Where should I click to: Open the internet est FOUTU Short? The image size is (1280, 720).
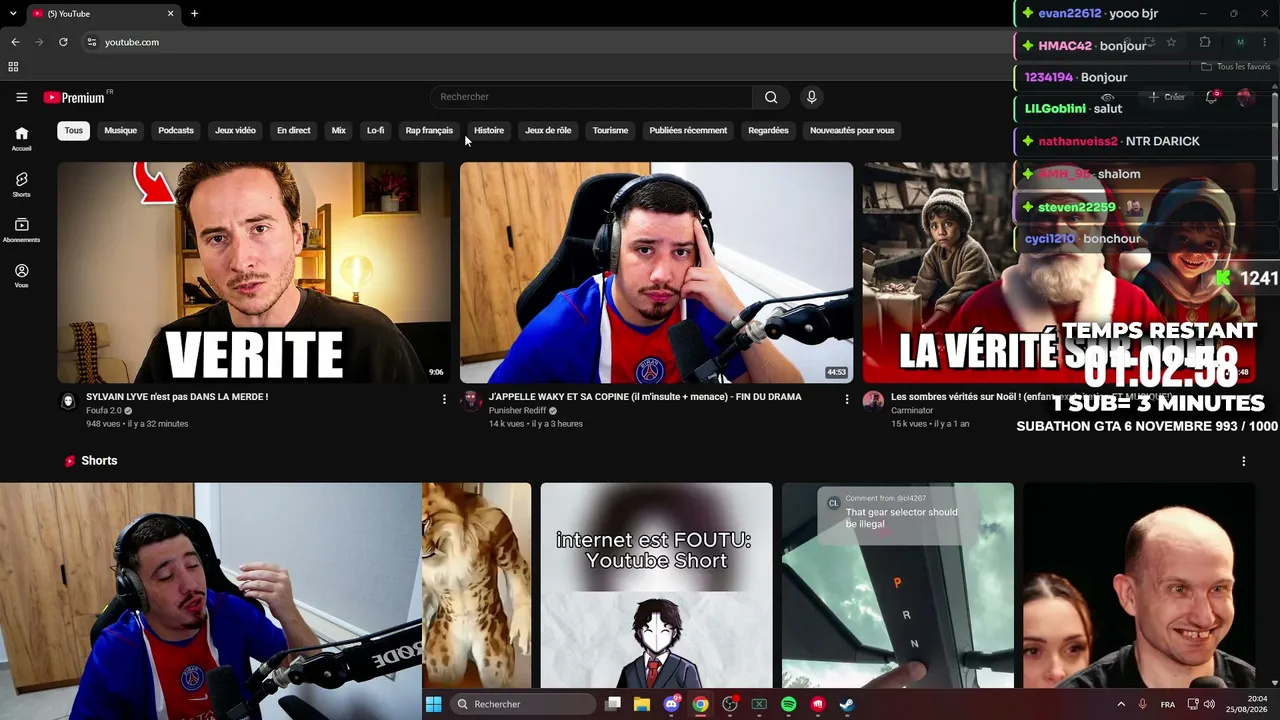[656, 586]
